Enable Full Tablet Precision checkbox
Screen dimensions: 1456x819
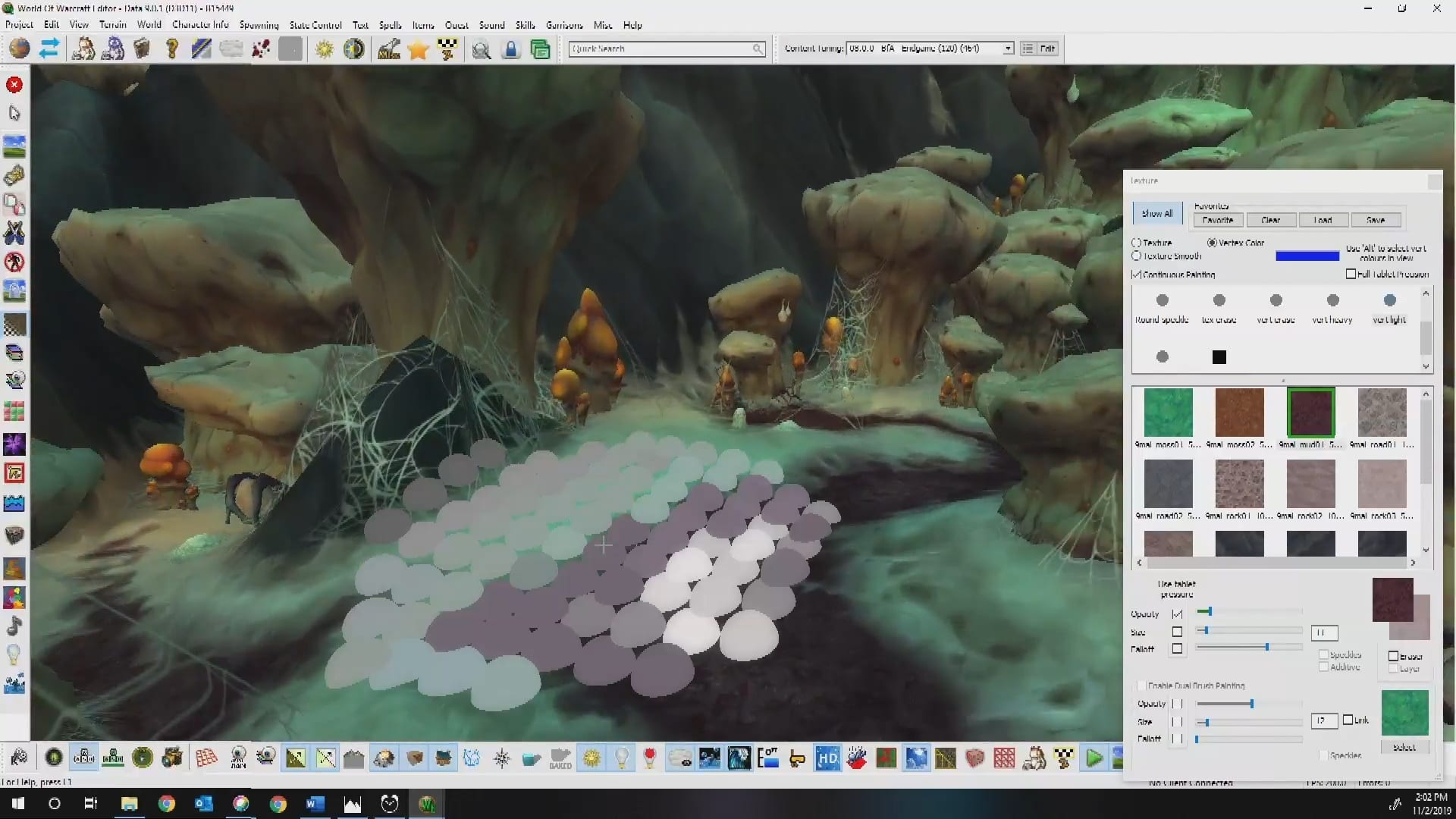pyautogui.click(x=1351, y=274)
